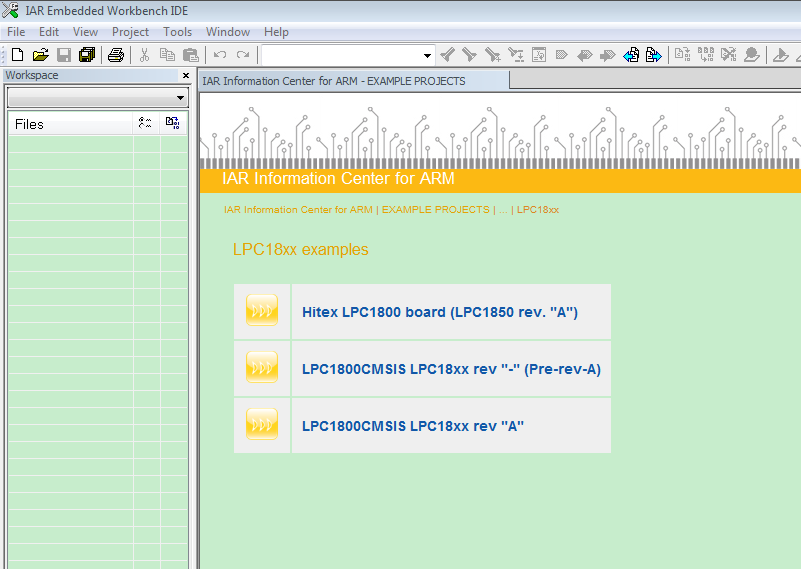This screenshot has height=569, width=801.
Task: Click the Paste clipboard icon
Action: point(191,55)
